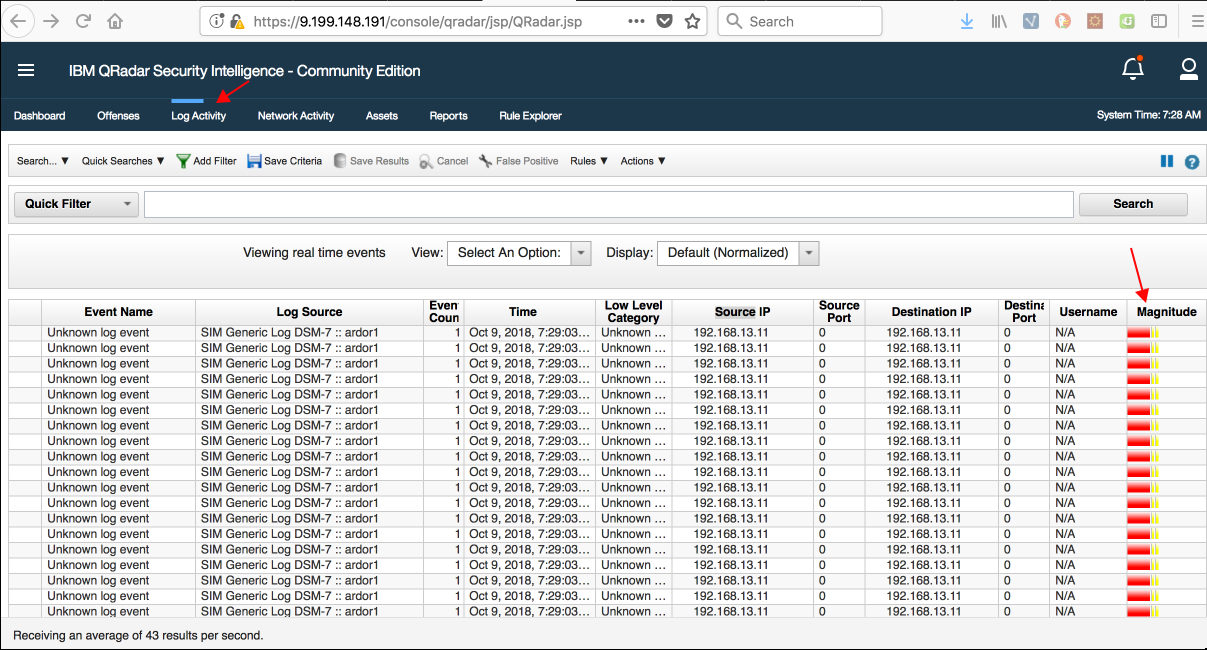
Task: Open the Actions menu
Action: 643,160
